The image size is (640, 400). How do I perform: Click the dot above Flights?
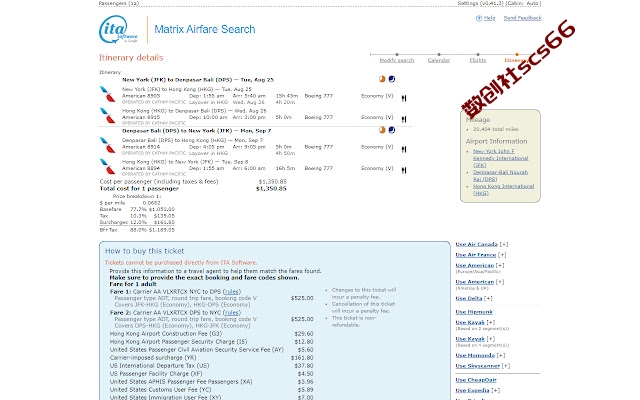pyautogui.click(x=478, y=54)
